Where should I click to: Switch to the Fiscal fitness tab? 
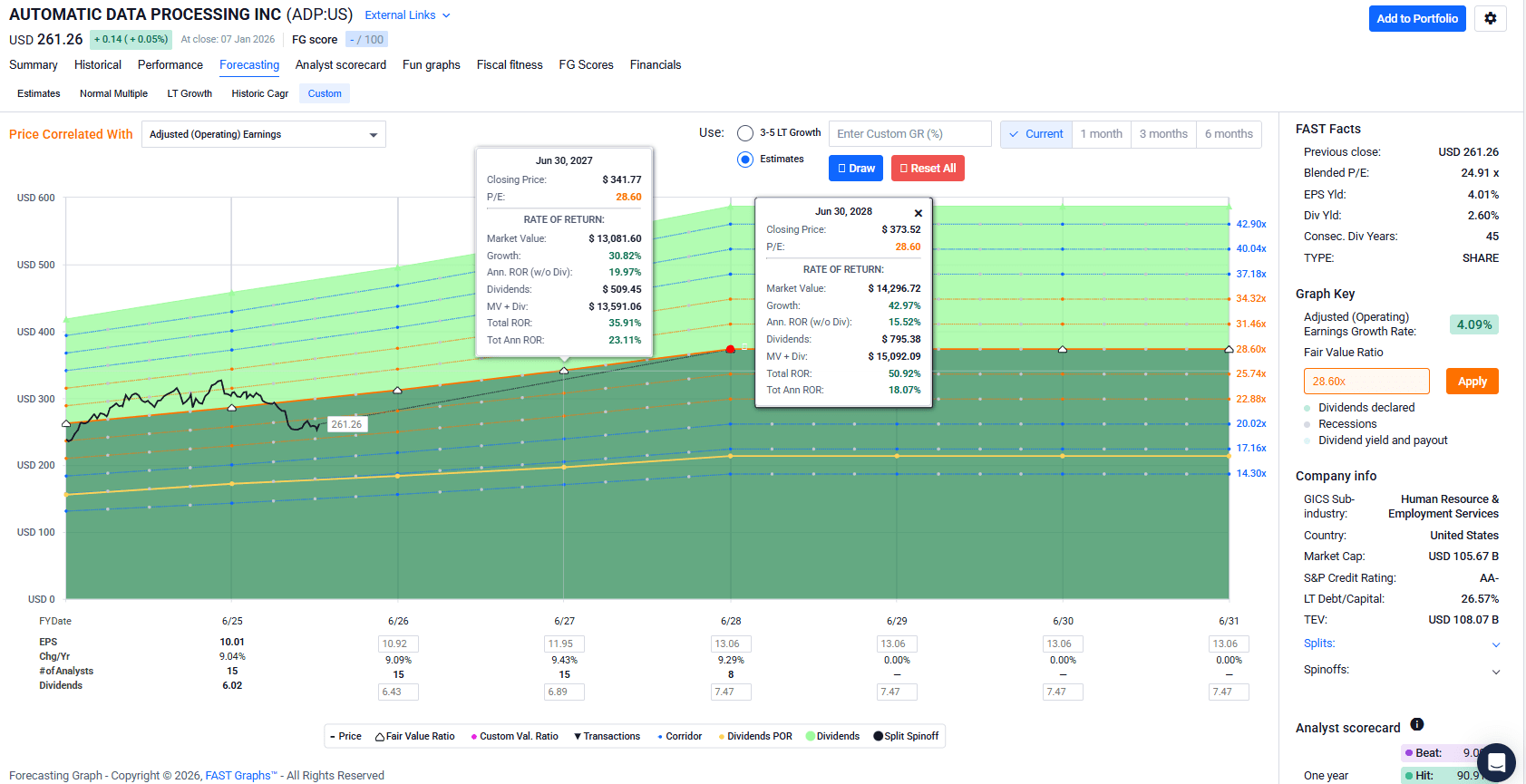click(510, 65)
